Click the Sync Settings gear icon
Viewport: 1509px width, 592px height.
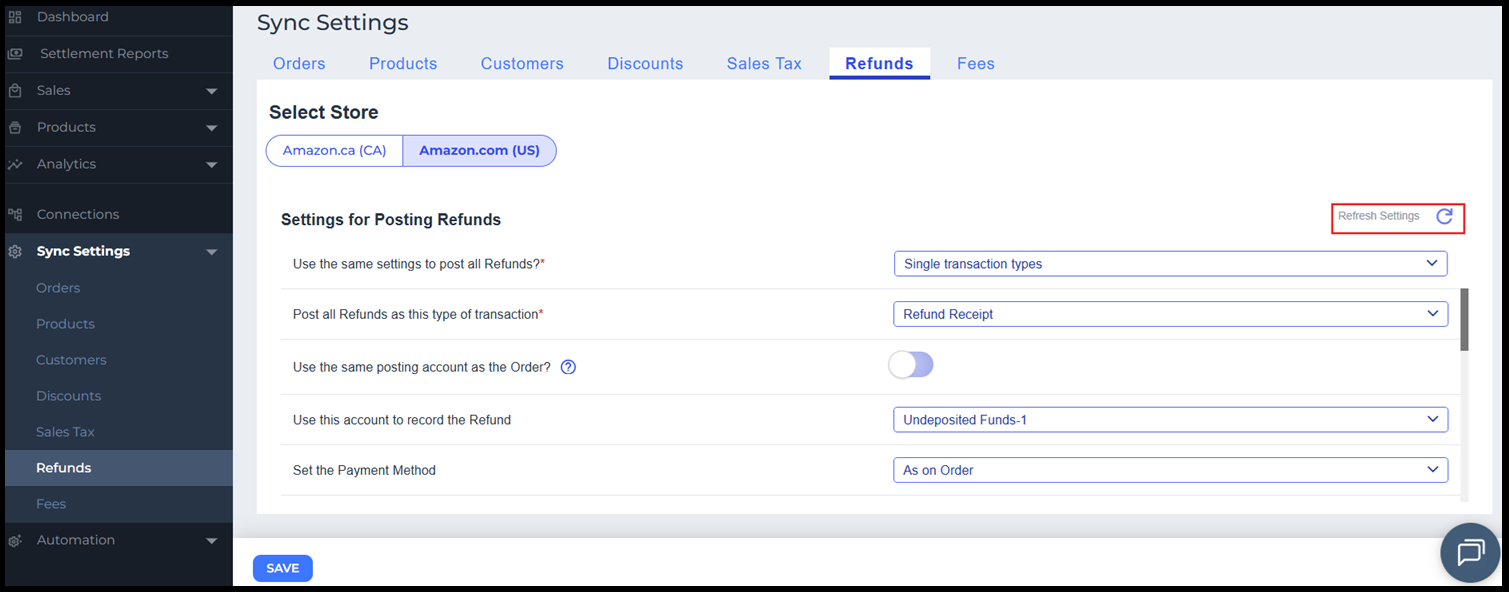[15, 251]
